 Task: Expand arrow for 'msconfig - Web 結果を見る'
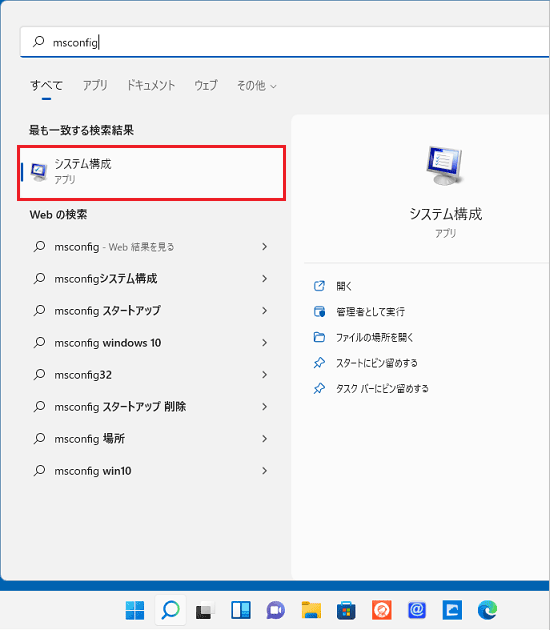pos(264,247)
